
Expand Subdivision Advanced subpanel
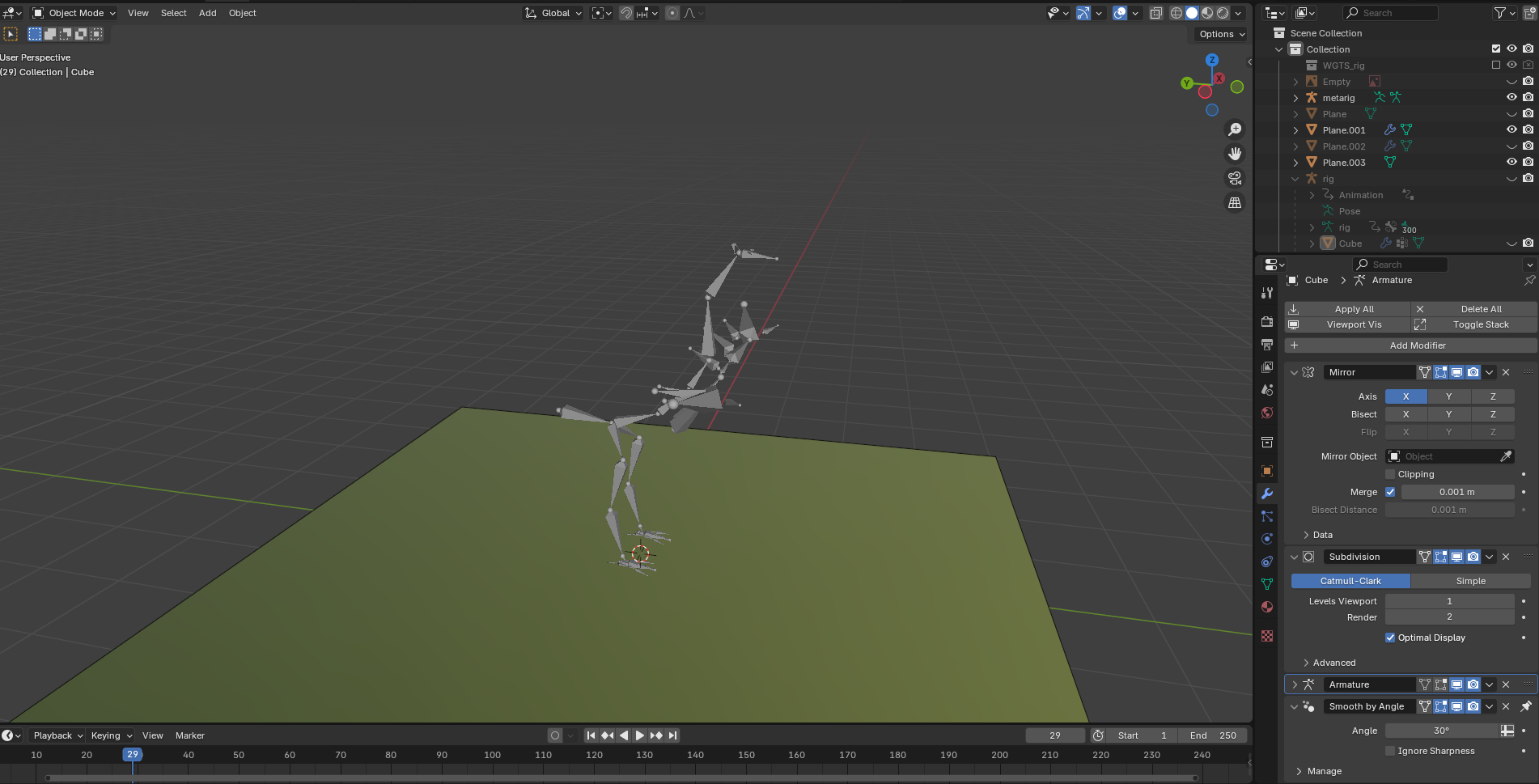pos(1306,663)
